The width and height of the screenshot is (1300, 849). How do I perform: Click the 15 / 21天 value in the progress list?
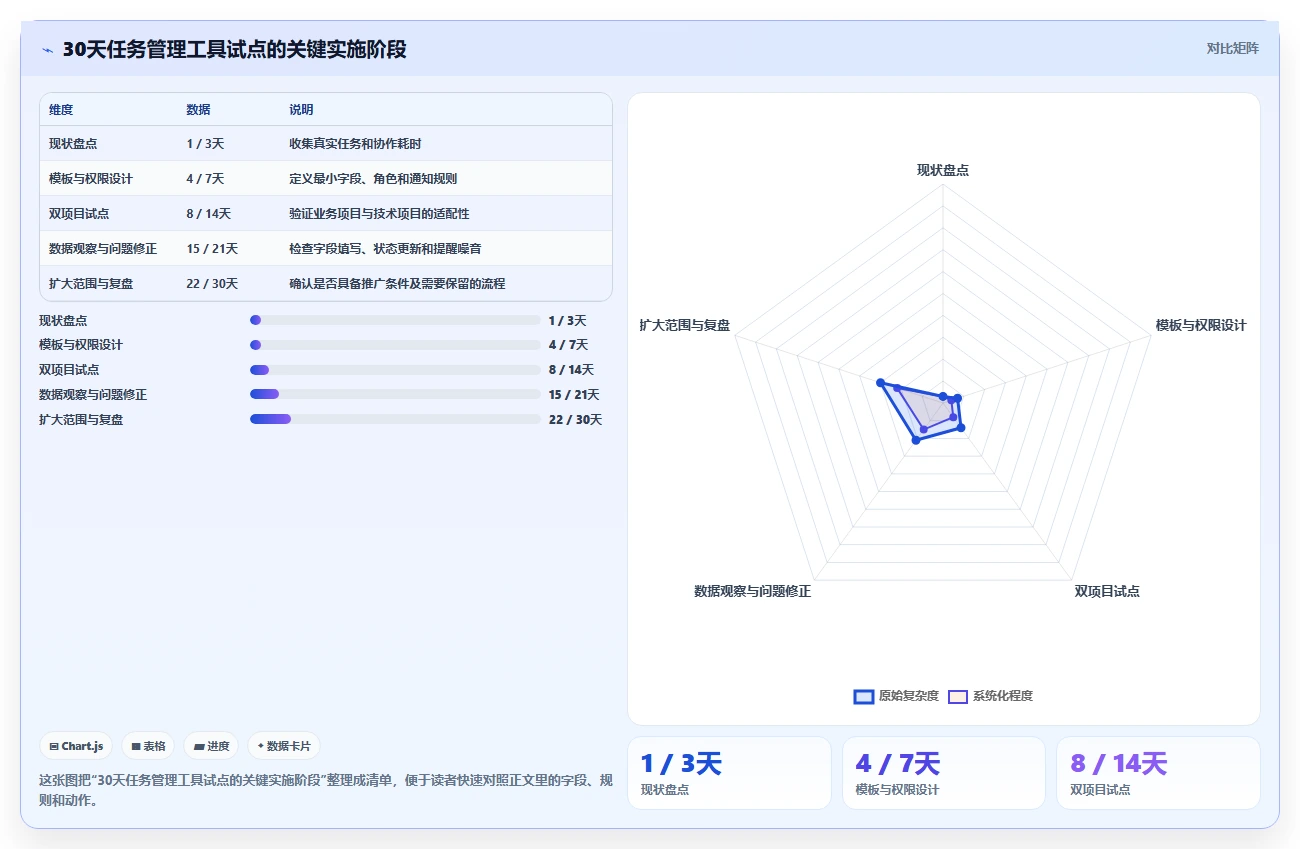[574, 395]
